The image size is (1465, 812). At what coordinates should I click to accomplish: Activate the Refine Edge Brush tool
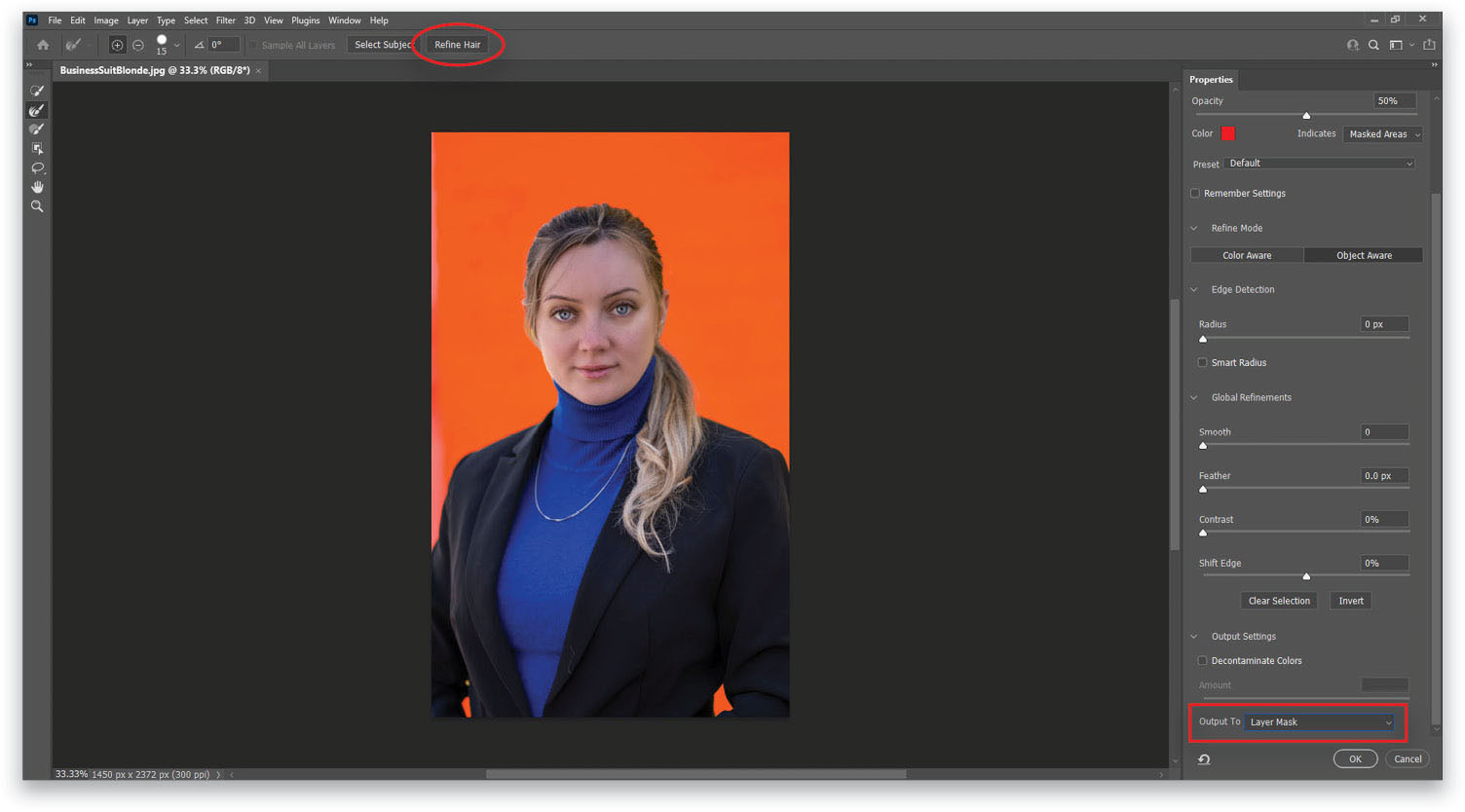[37, 109]
